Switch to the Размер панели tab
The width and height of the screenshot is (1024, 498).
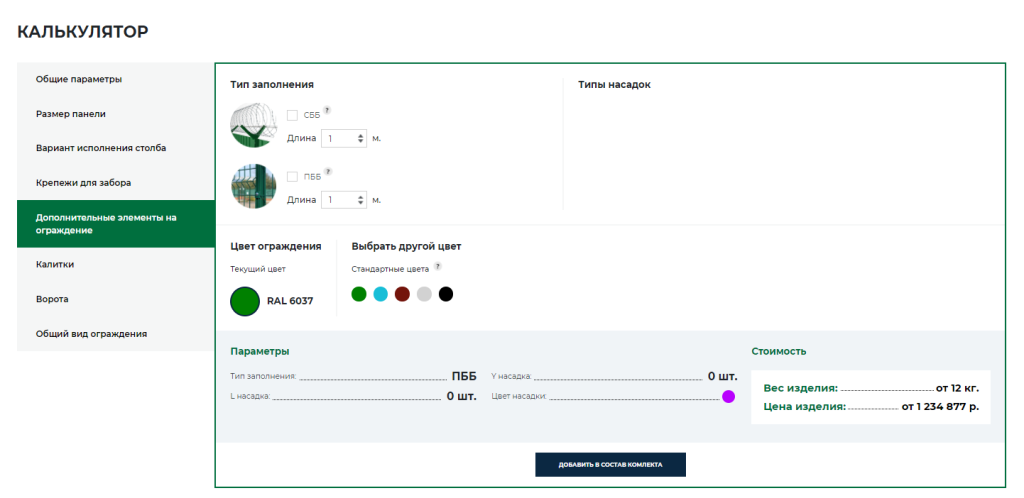pos(71,114)
